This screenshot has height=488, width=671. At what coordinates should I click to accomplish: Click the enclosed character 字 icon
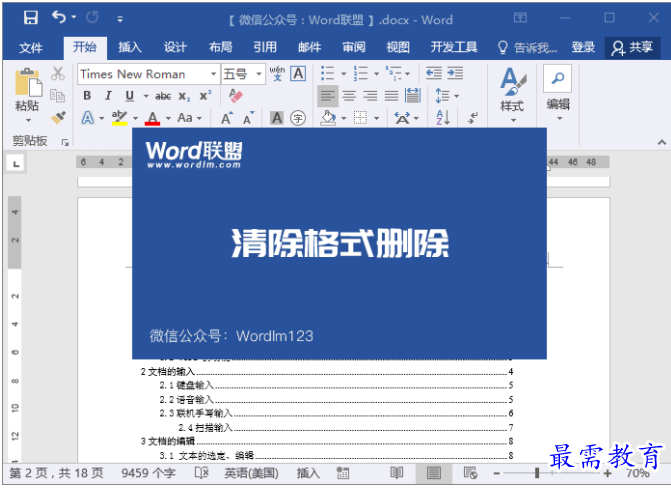(x=298, y=118)
